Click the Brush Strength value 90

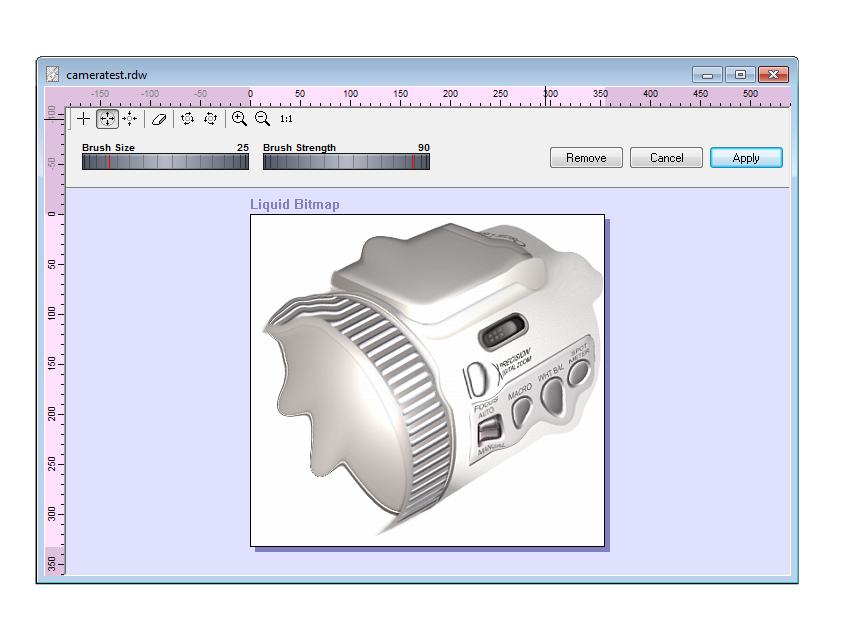(x=424, y=148)
